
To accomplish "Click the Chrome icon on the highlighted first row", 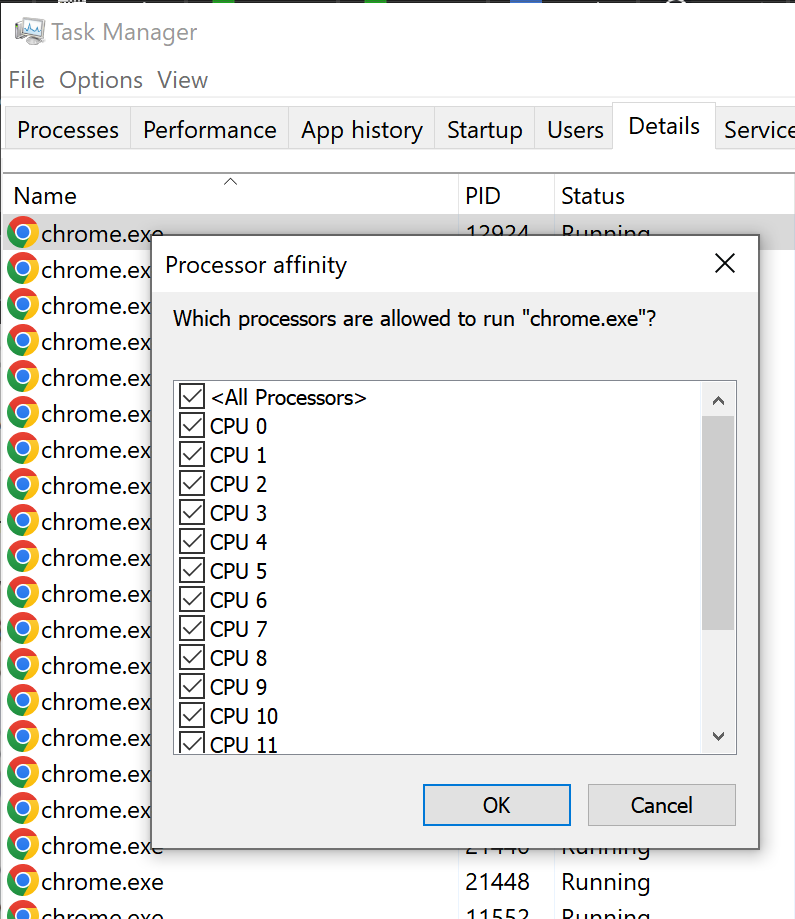I will coord(22,233).
